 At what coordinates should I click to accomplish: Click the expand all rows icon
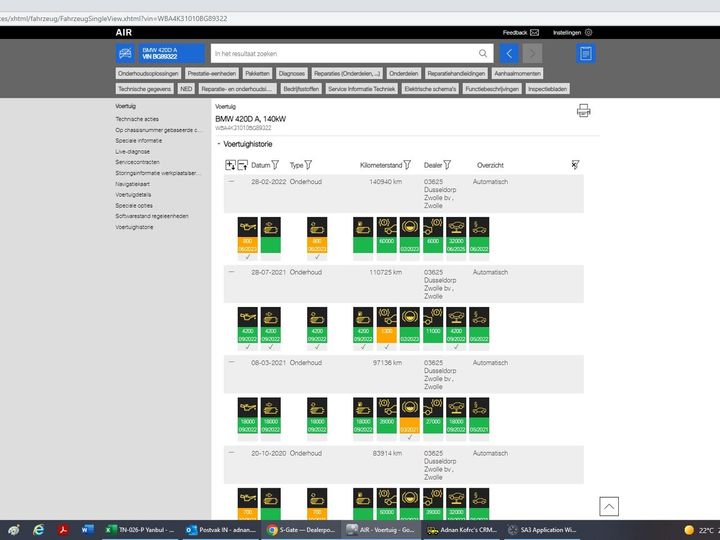pyautogui.click(x=230, y=165)
